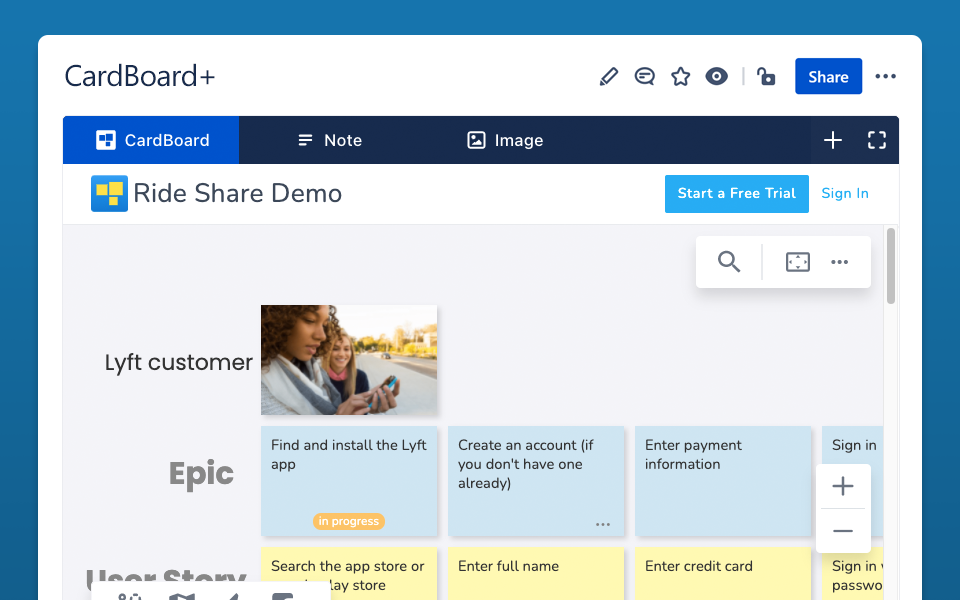This screenshot has height=600, width=960.
Task: Open the Find and install the Lyft app card
Action: click(x=349, y=481)
